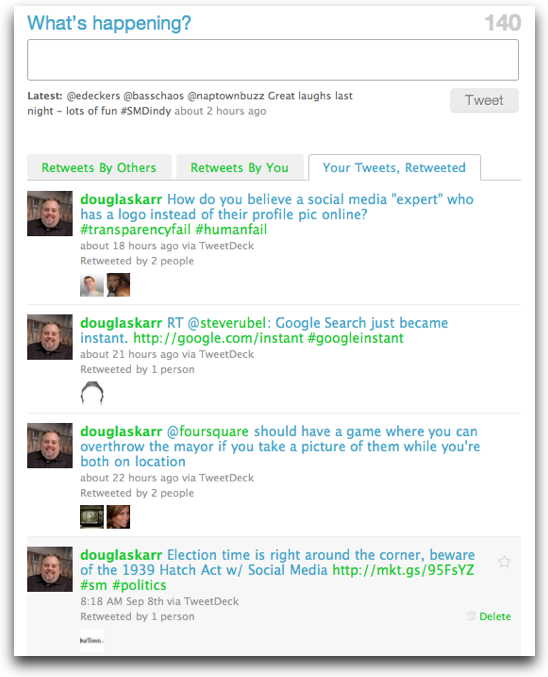Open #humanfail hashtag link
The height and width of the screenshot is (677, 548).
(231, 229)
